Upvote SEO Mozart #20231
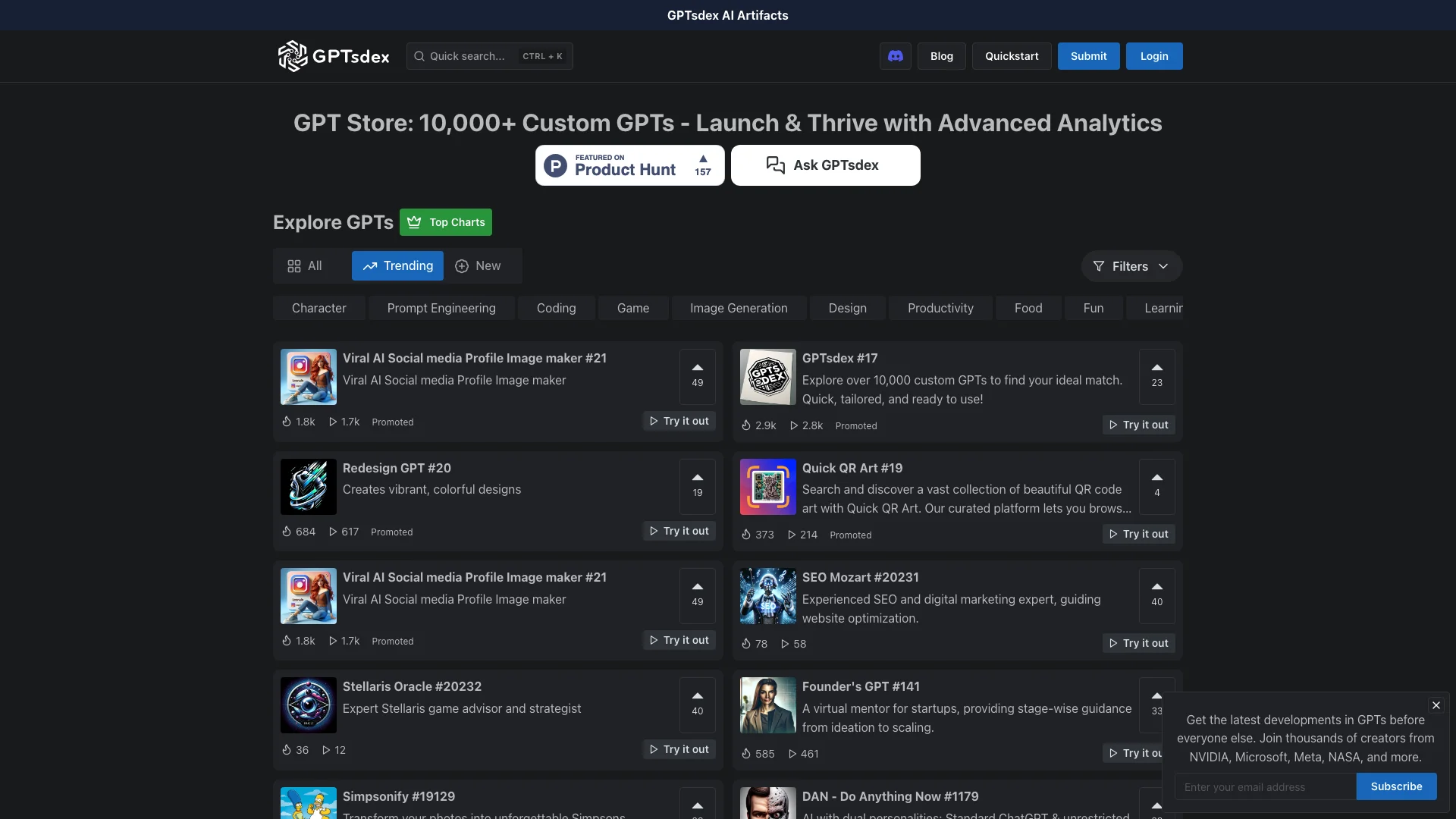The image size is (1456, 819). click(1156, 595)
